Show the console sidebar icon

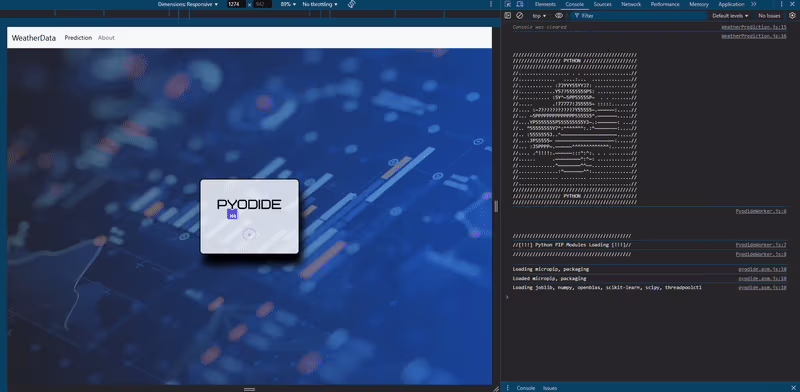[508, 16]
